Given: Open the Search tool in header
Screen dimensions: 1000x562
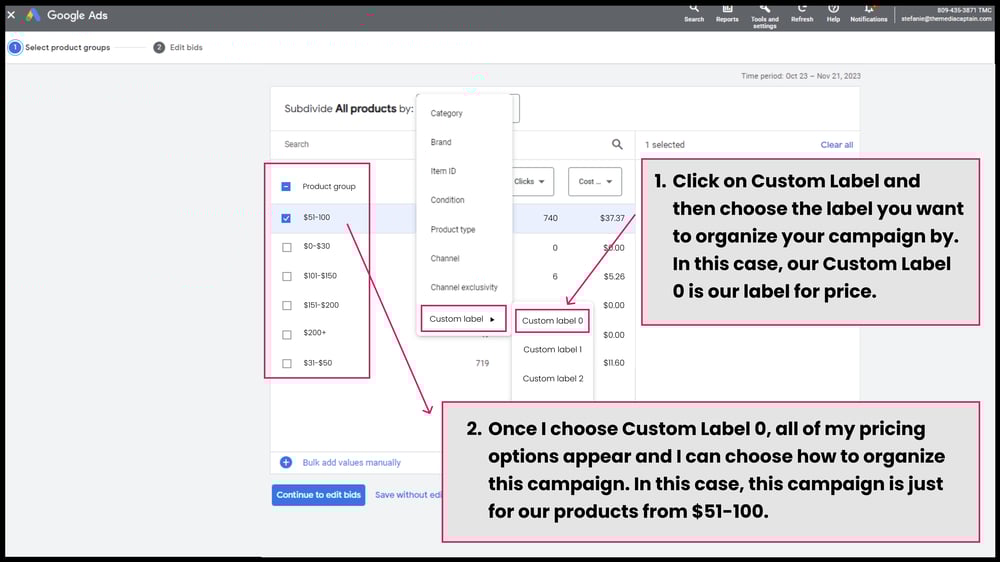Looking at the screenshot, I should [694, 13].
